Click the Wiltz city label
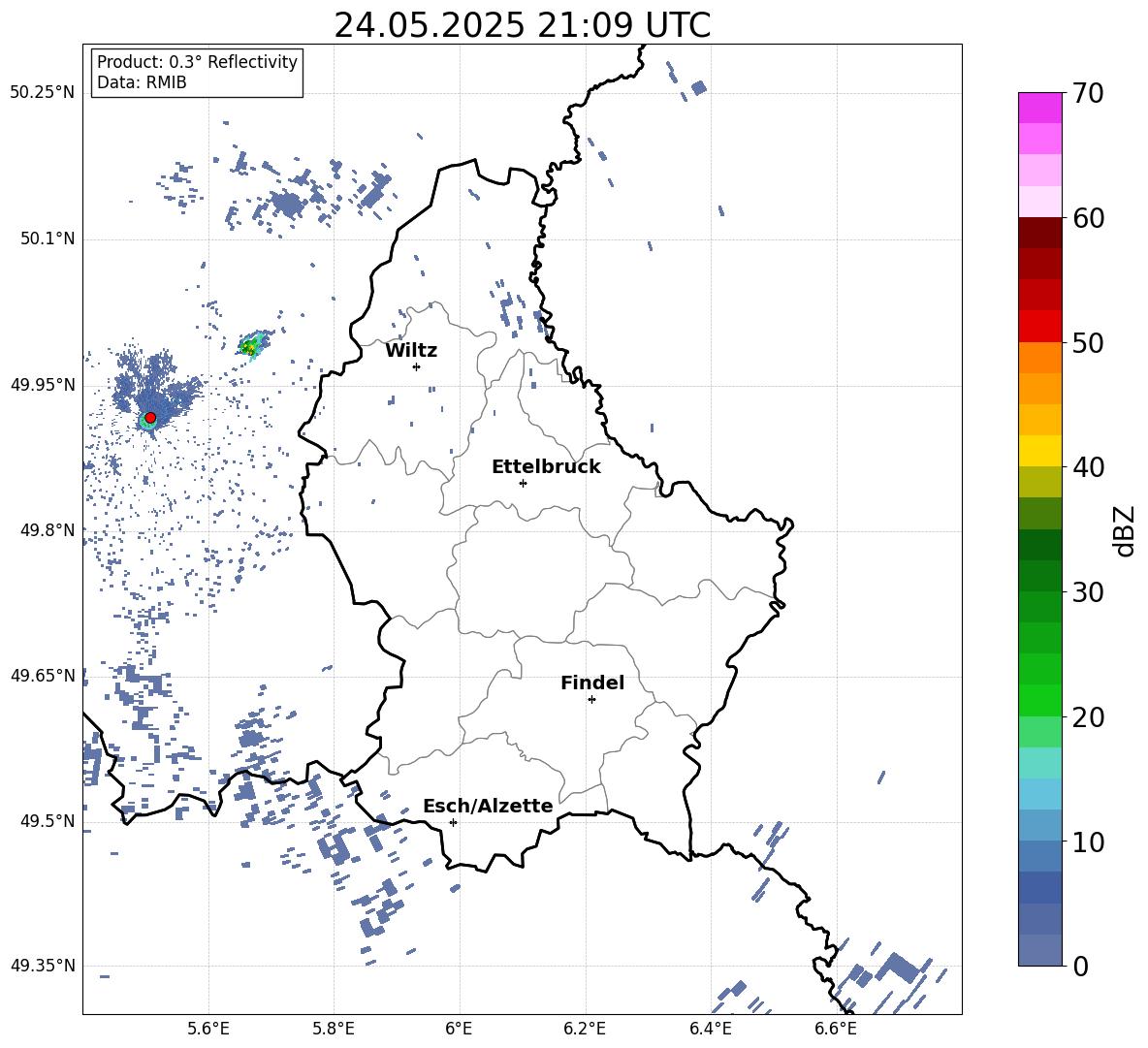Image resolution: width=1148 pixels, height=1048 pixels. [x=411, y=350]
